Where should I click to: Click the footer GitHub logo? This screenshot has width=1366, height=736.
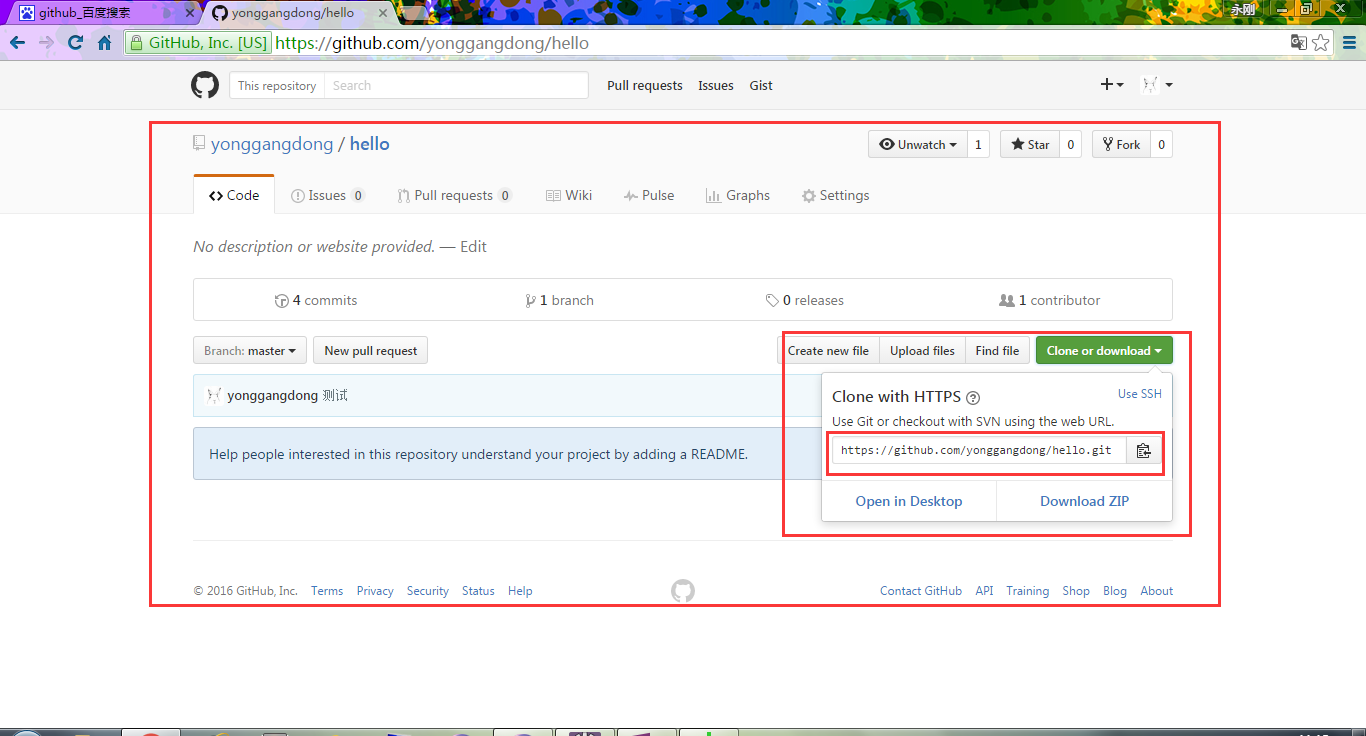pos(683,591)
